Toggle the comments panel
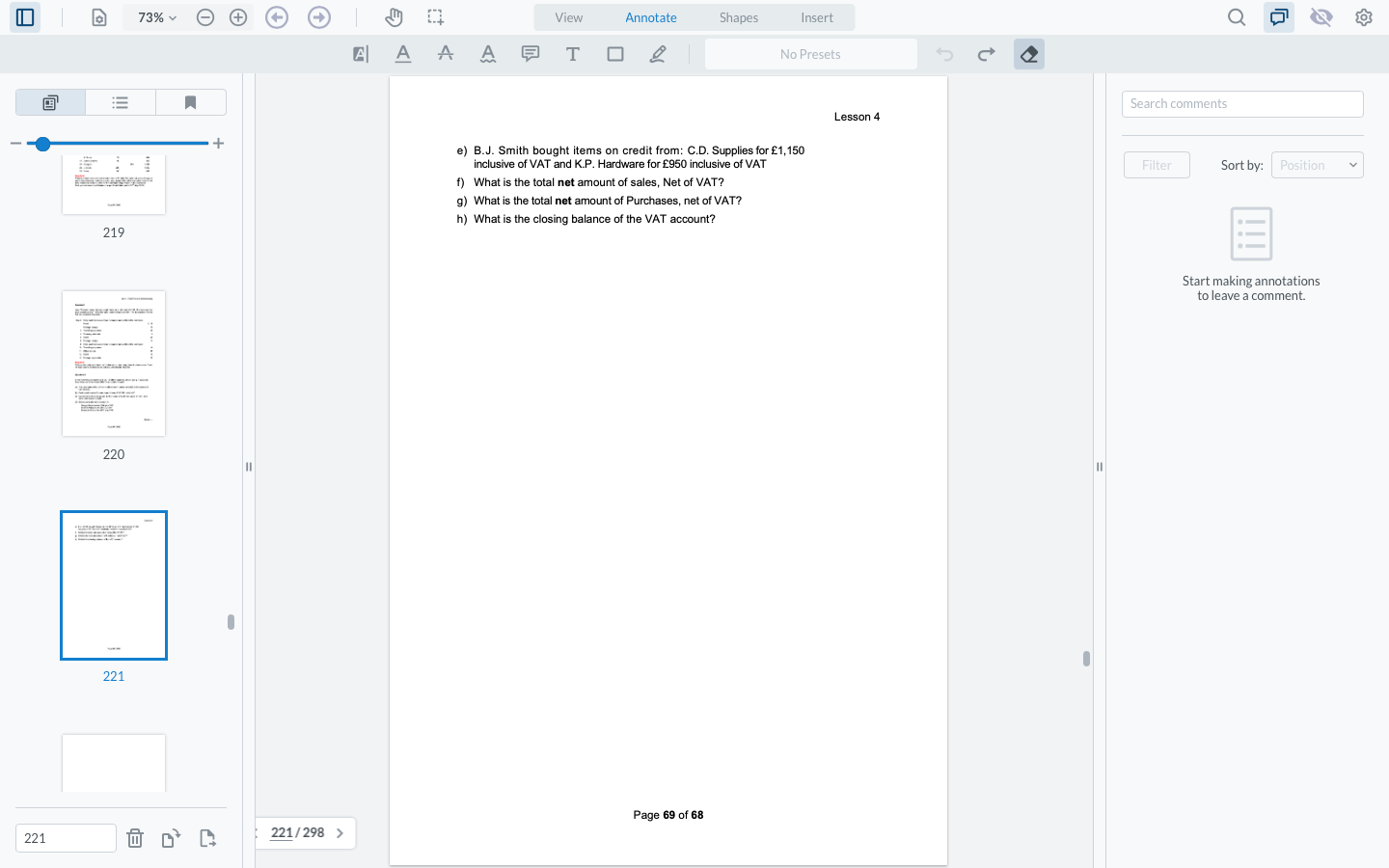1389x868 pixels. pyautogui.click(x=1279, y=17)
